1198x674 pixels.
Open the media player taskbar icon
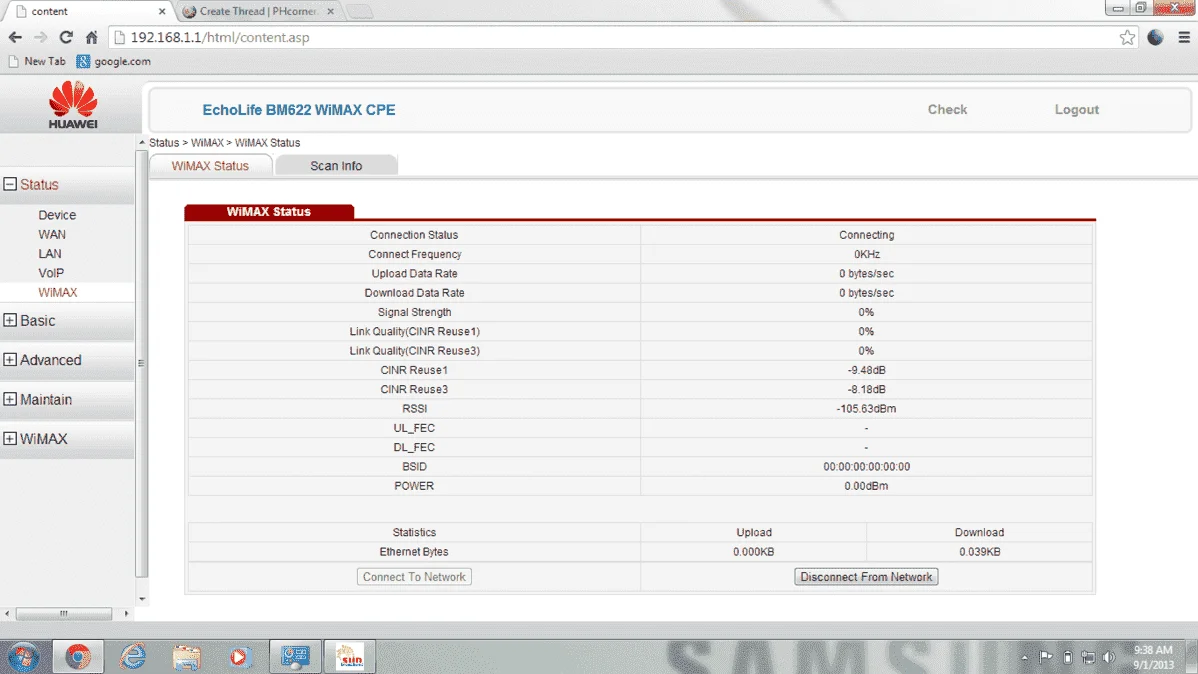coord(239,656)
